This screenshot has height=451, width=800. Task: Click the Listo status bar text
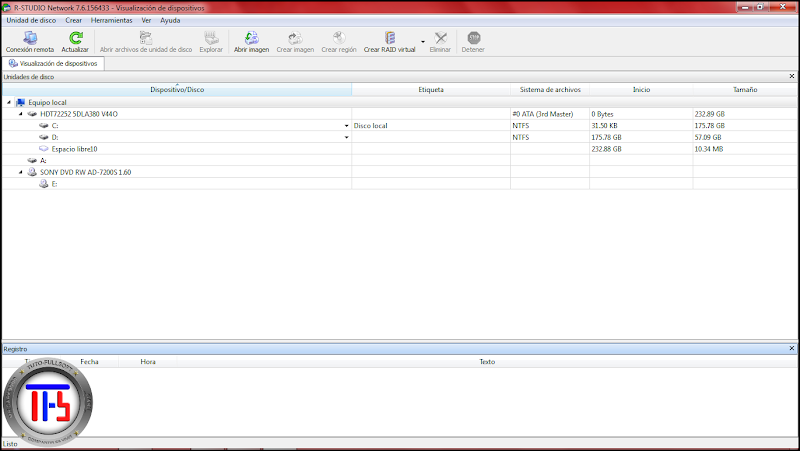click(x=10, y=444)
